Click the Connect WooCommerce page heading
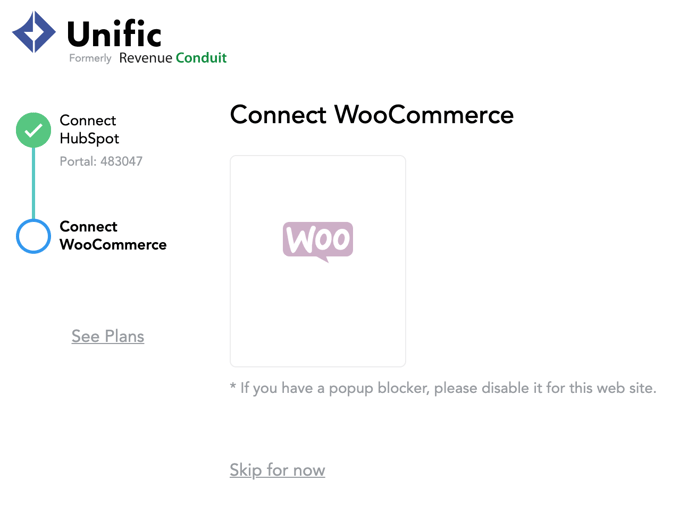The height and width of the screenshot is (515, 688). click(372, 115)
